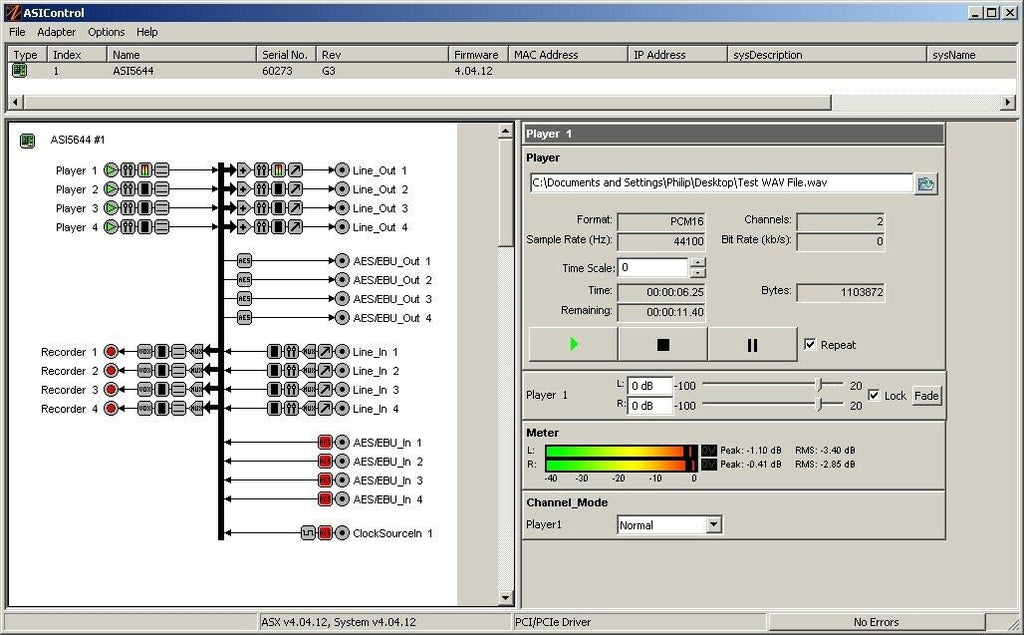Select the Recorder 2 red record icon
Image resolution: width=1024 pixels, height=635 pixels.
click(111, 371)
